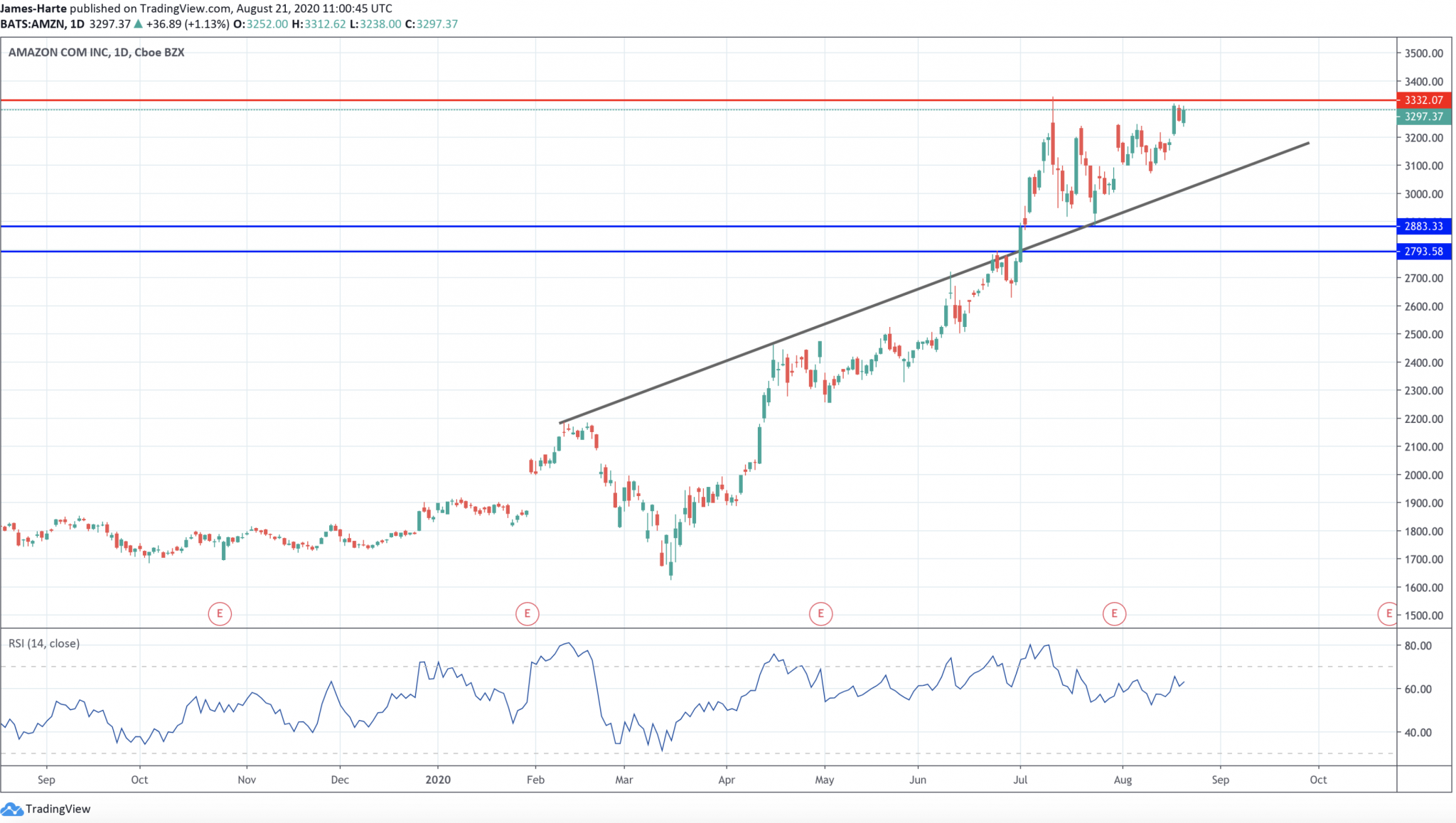Click the February earnings 'E' marker

point(527,613)
